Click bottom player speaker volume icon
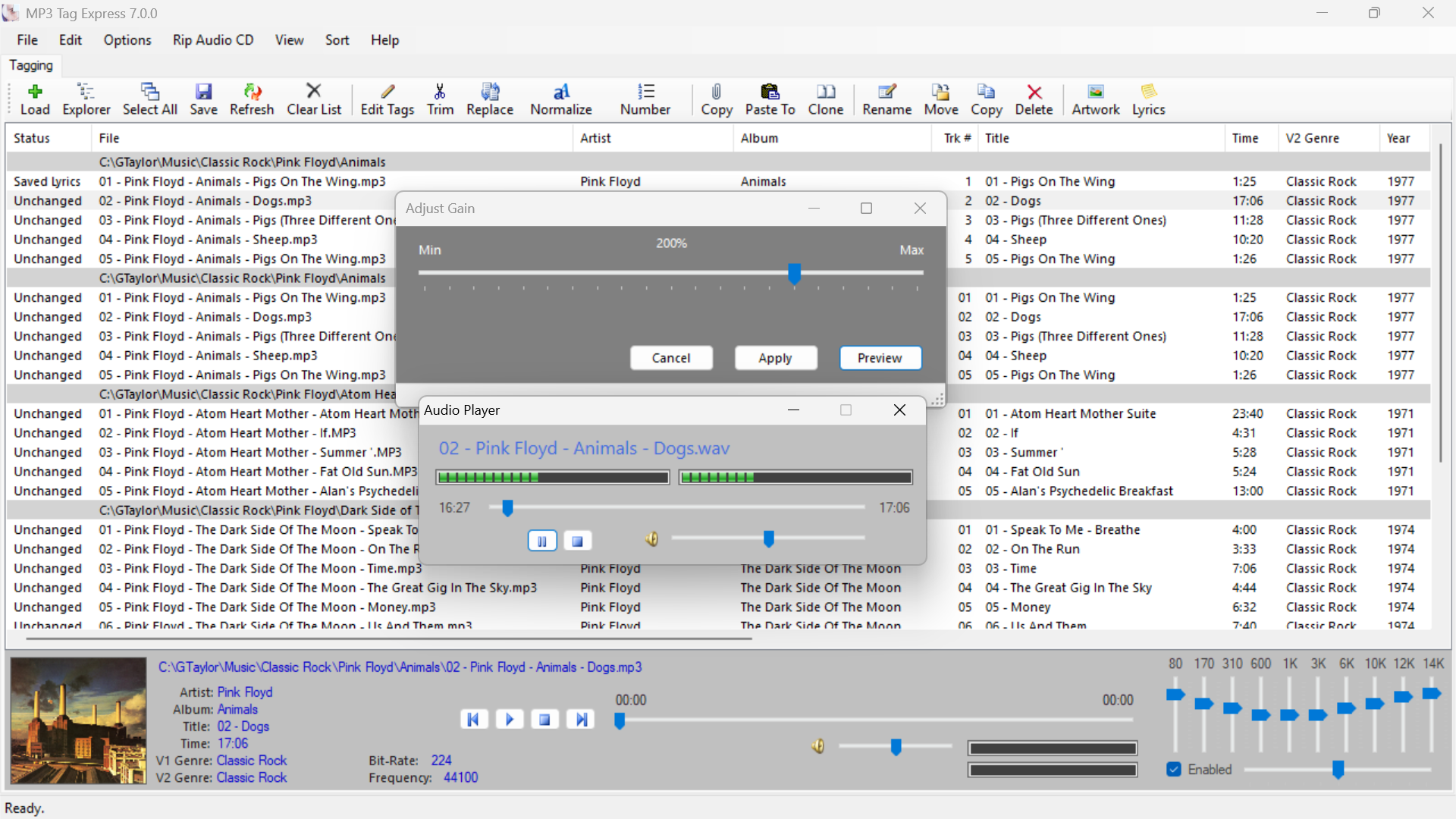This screenshot has height=819, width=1456. [817, 746]
